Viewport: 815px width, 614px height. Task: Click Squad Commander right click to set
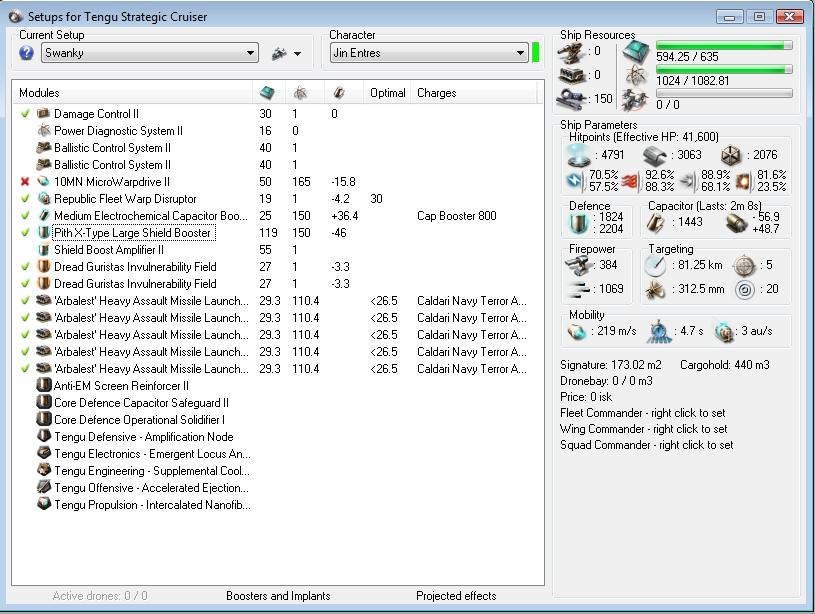tap(647, 445)
